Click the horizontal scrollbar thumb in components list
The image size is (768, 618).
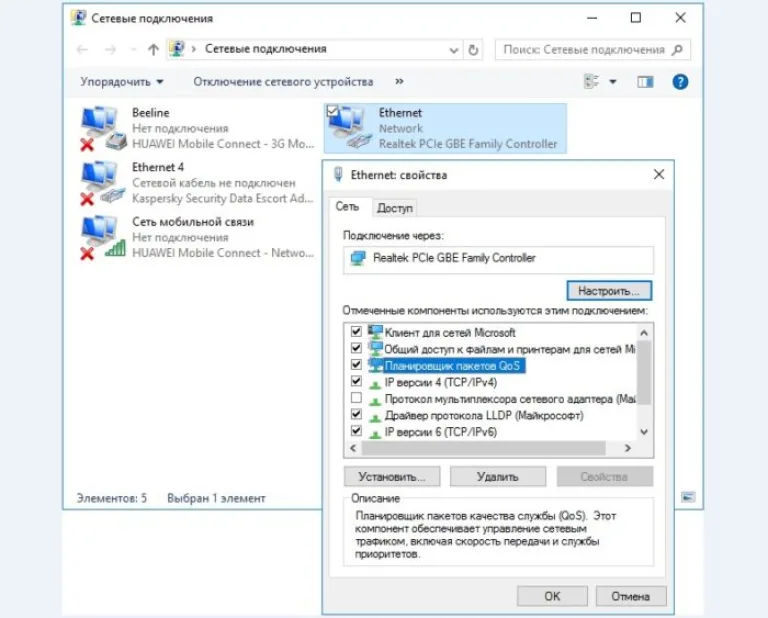pyautogui.click(x=483, y=448)
